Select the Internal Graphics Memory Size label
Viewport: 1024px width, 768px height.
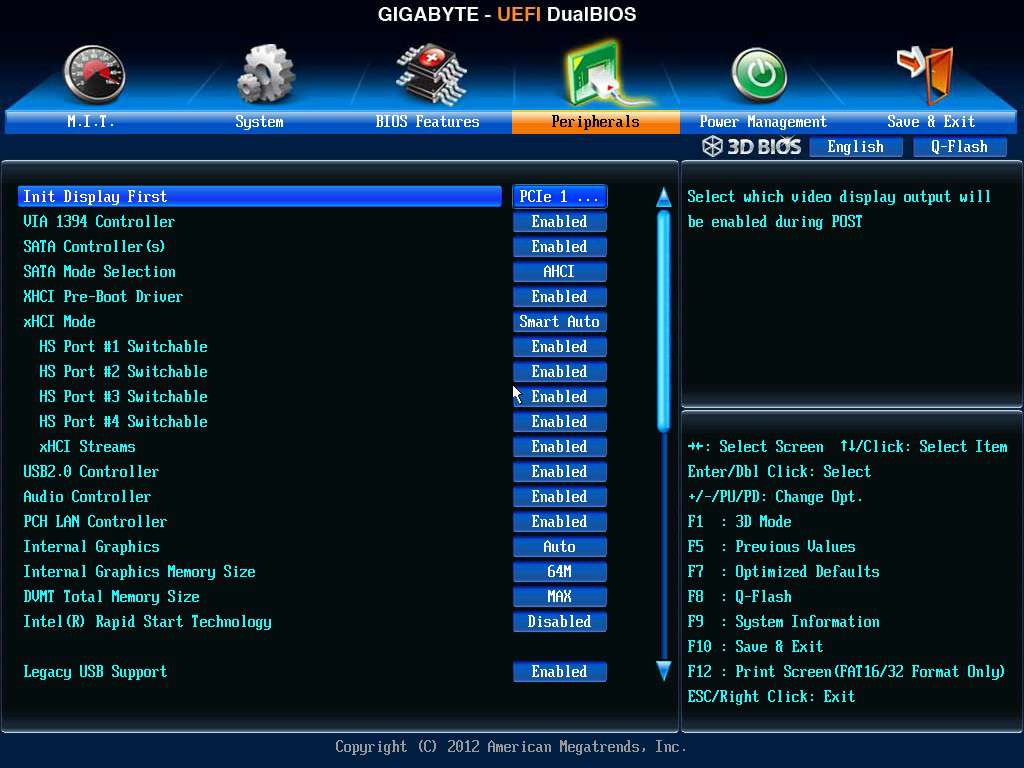[x=139, y=572]
